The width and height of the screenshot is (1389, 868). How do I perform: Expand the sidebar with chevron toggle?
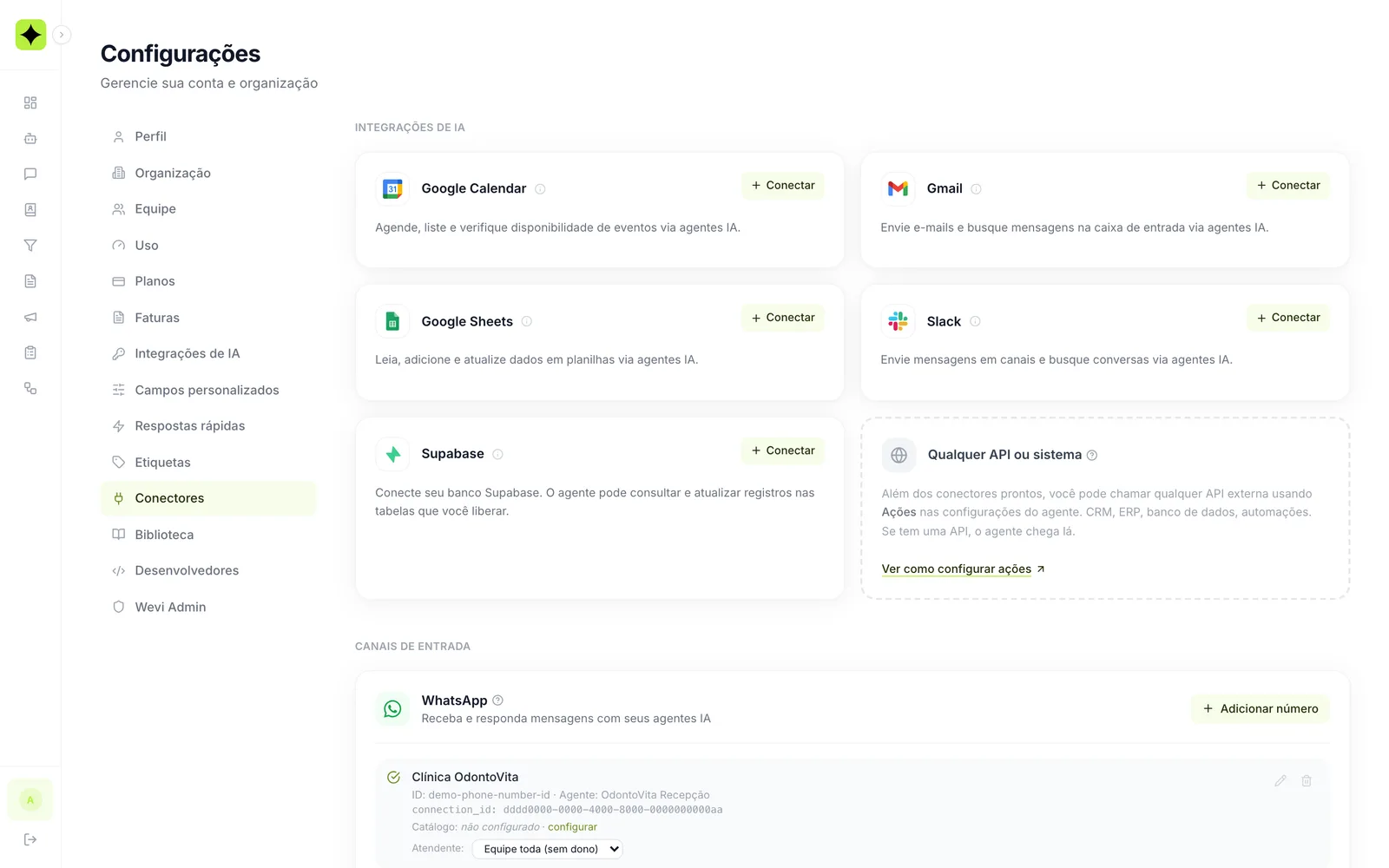coord(62,35)
